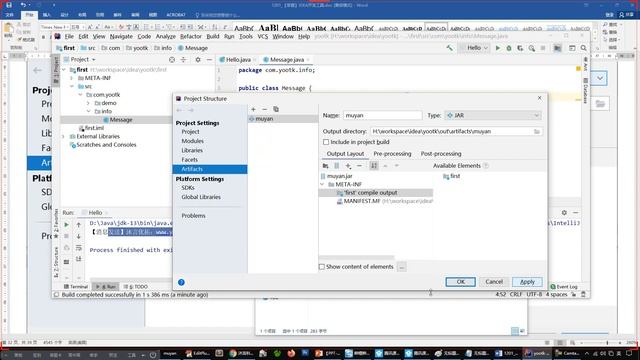Screen dimensions: 640x360
Task: Open the Problems section of Project Structure
Action: [193, 216]
